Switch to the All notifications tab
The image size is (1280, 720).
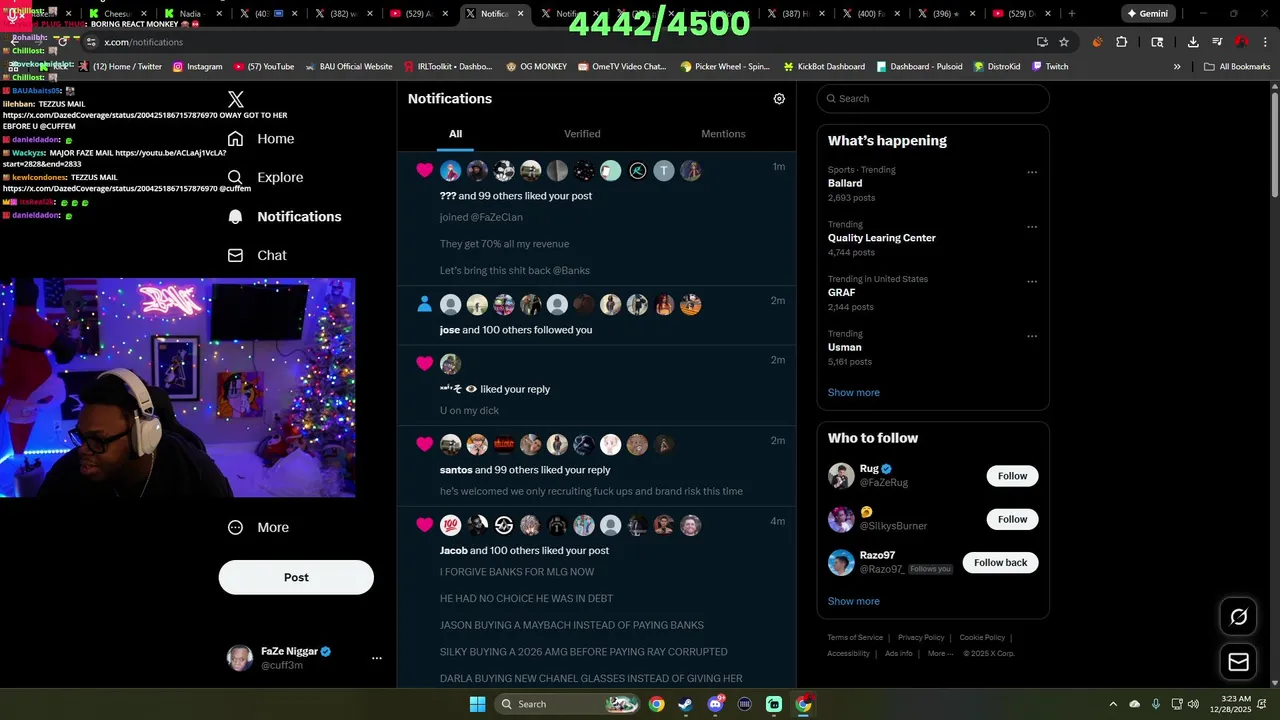click(x=455, y=134)
